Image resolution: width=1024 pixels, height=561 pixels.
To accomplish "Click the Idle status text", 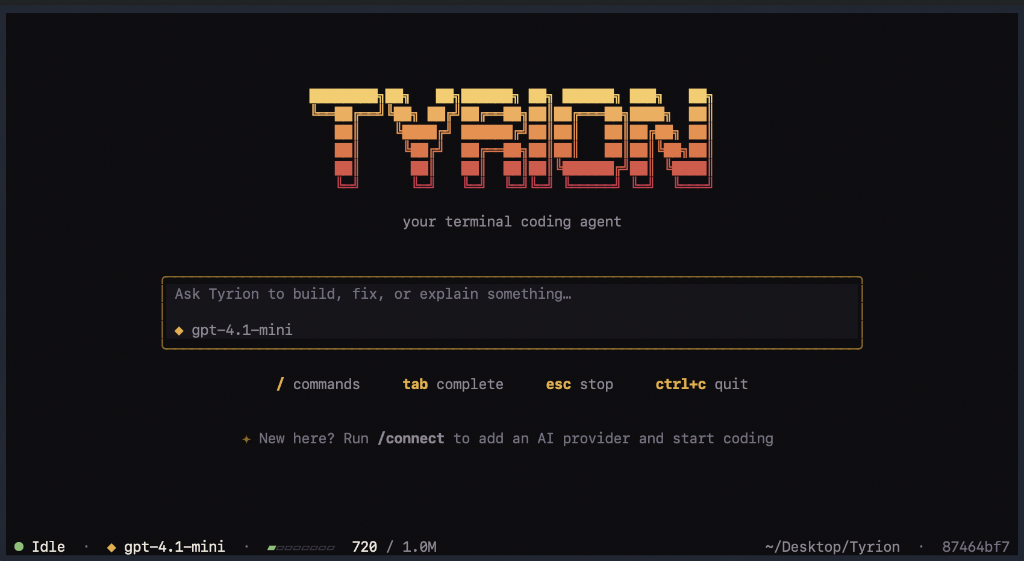I will coord(48,547).
